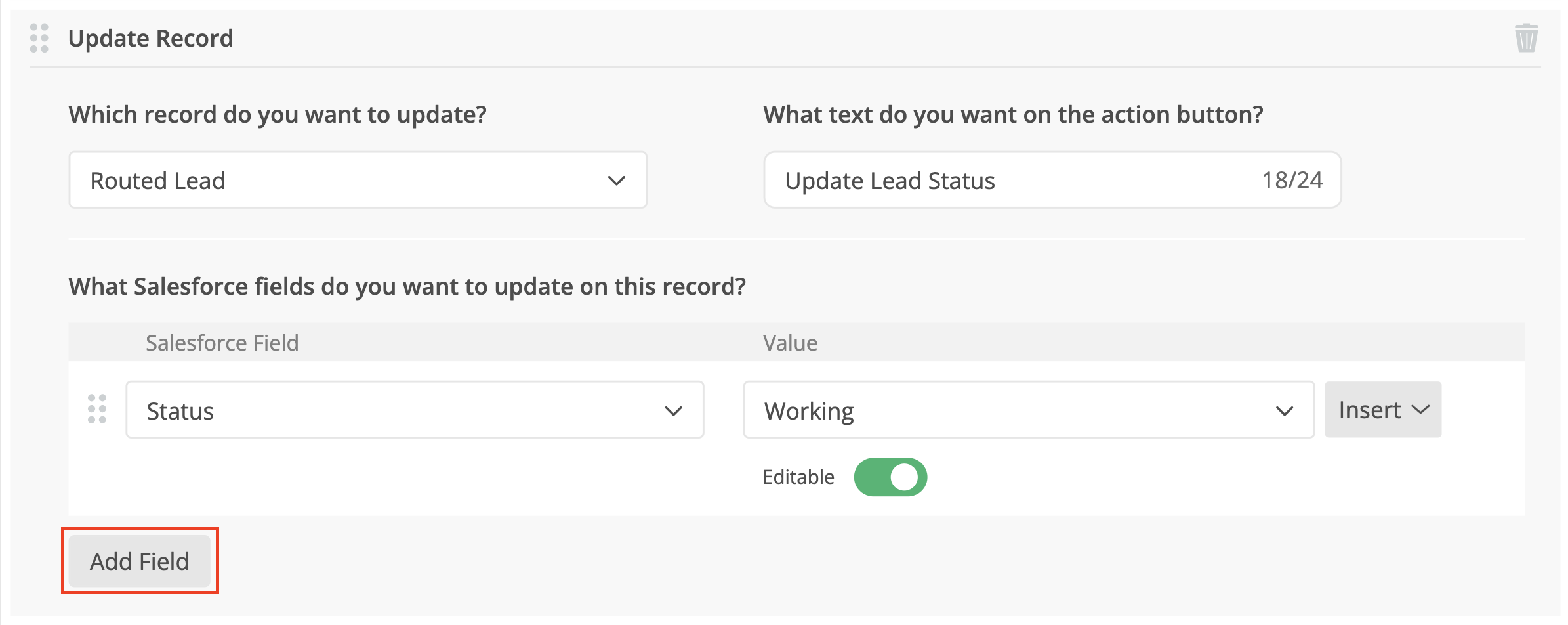The image size is (1568, 625).
Task: Delete the Update Record action via trash icon
Action: coord(1526,38)
